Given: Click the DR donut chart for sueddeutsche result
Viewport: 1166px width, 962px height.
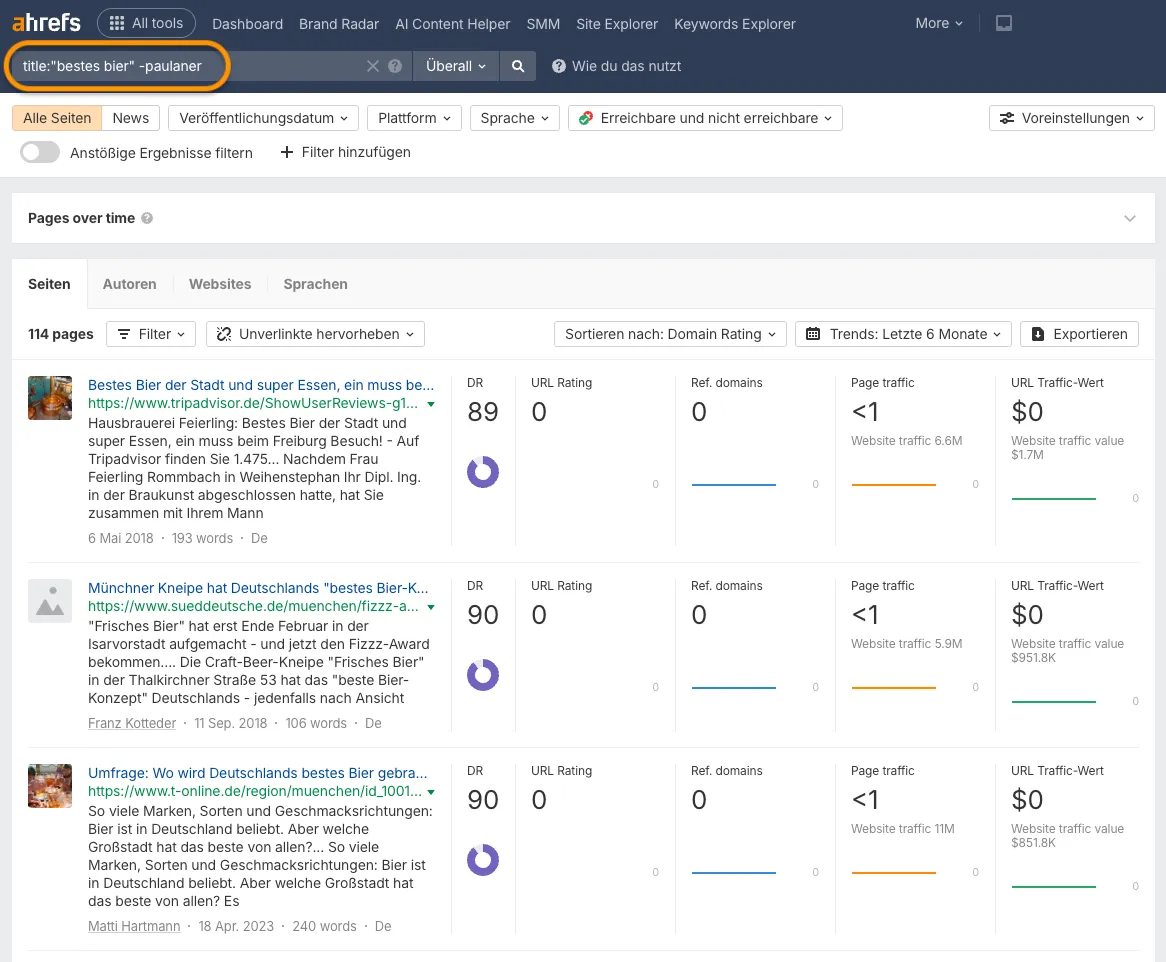Looking at the screenshot, I should [x=483, y=675].
